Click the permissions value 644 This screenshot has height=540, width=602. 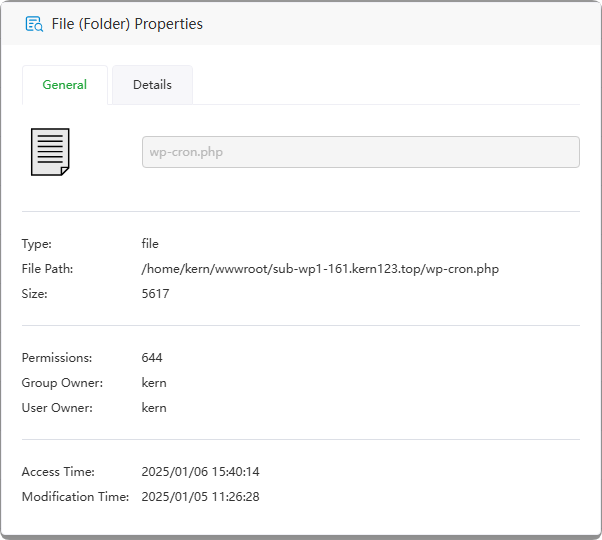152,358
